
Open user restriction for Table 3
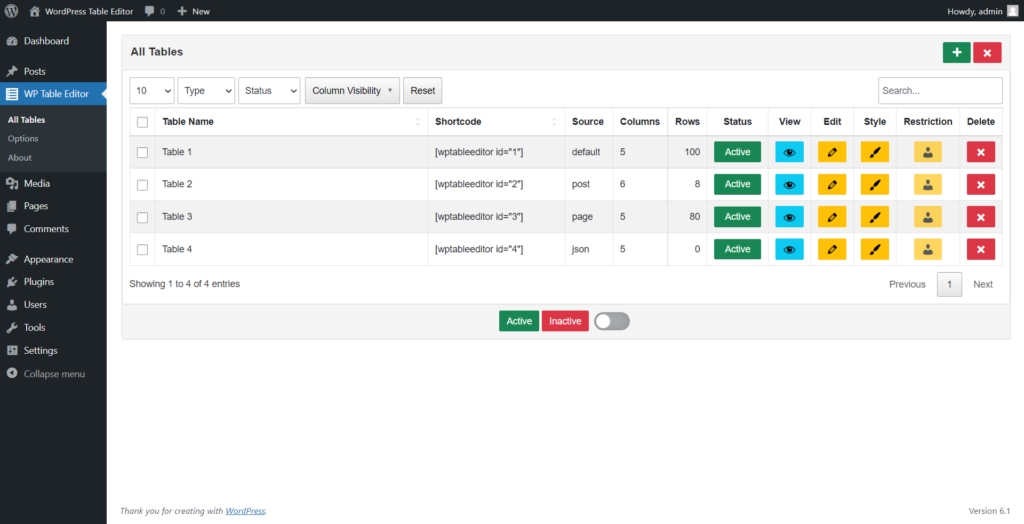[x=928, y=217]
